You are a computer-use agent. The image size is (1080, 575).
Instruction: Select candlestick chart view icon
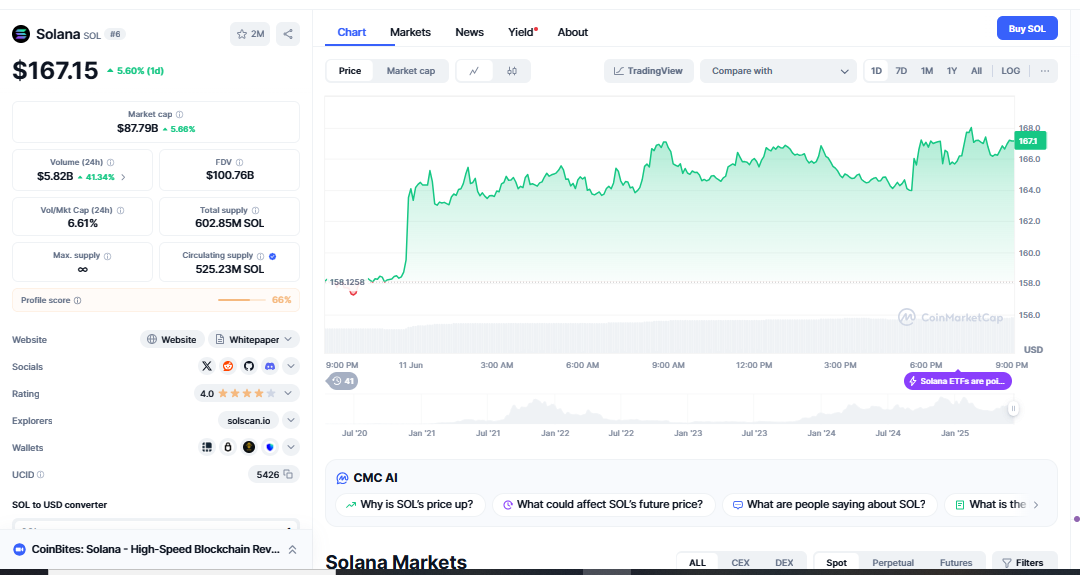[512, 71]
